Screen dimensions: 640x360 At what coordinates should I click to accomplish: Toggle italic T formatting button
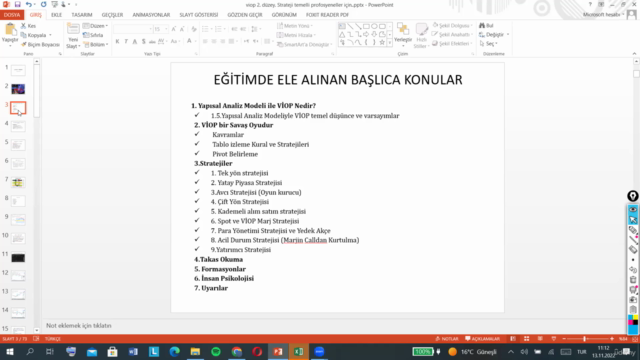(126, 41)
